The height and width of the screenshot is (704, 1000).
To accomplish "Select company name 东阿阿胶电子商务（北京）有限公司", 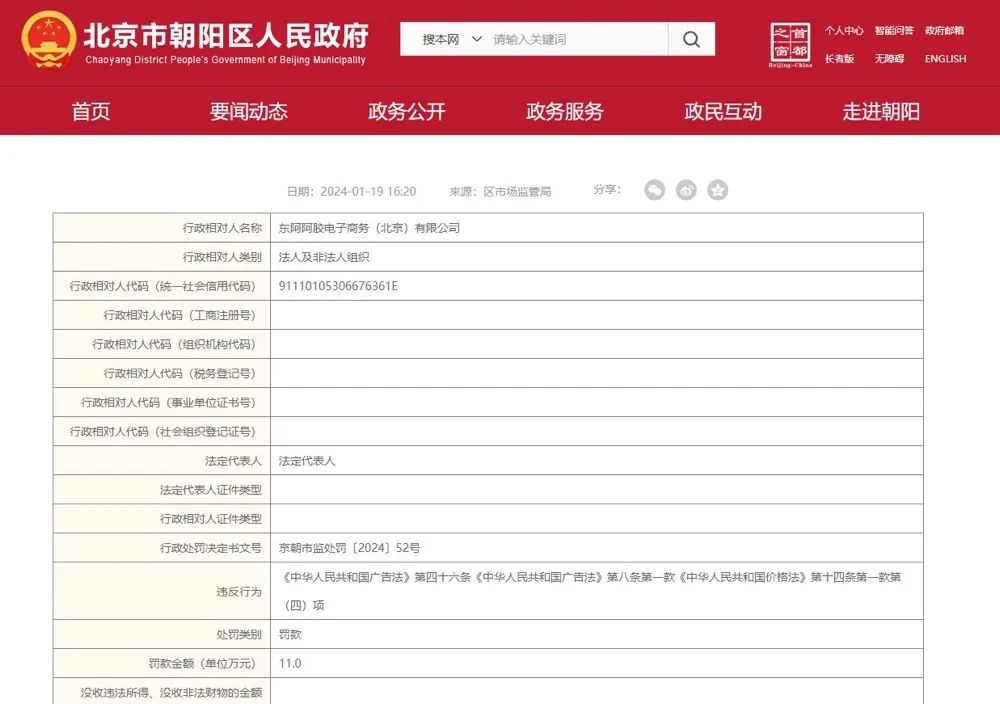I will pyautogui.click(x=369, y=228).
